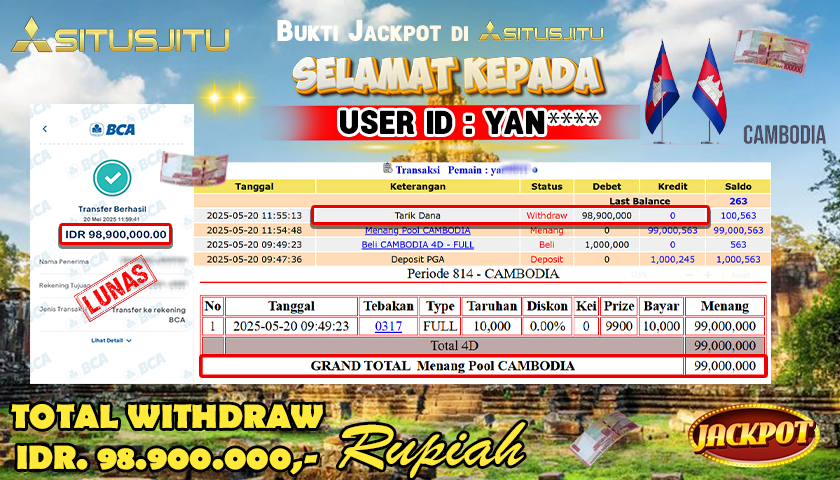840x480 pixels.
Task: Select the FULL type cell
Action: (x=440, y=326)
